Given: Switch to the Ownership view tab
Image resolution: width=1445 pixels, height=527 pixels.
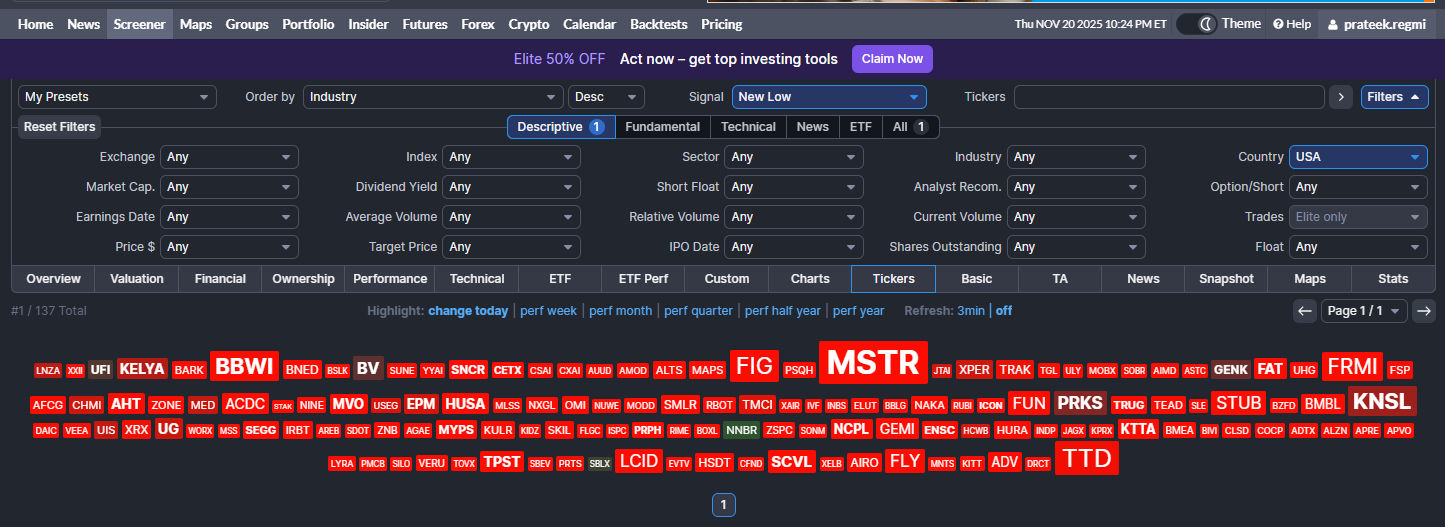Looking at the screenshot, I should point(303,279).
